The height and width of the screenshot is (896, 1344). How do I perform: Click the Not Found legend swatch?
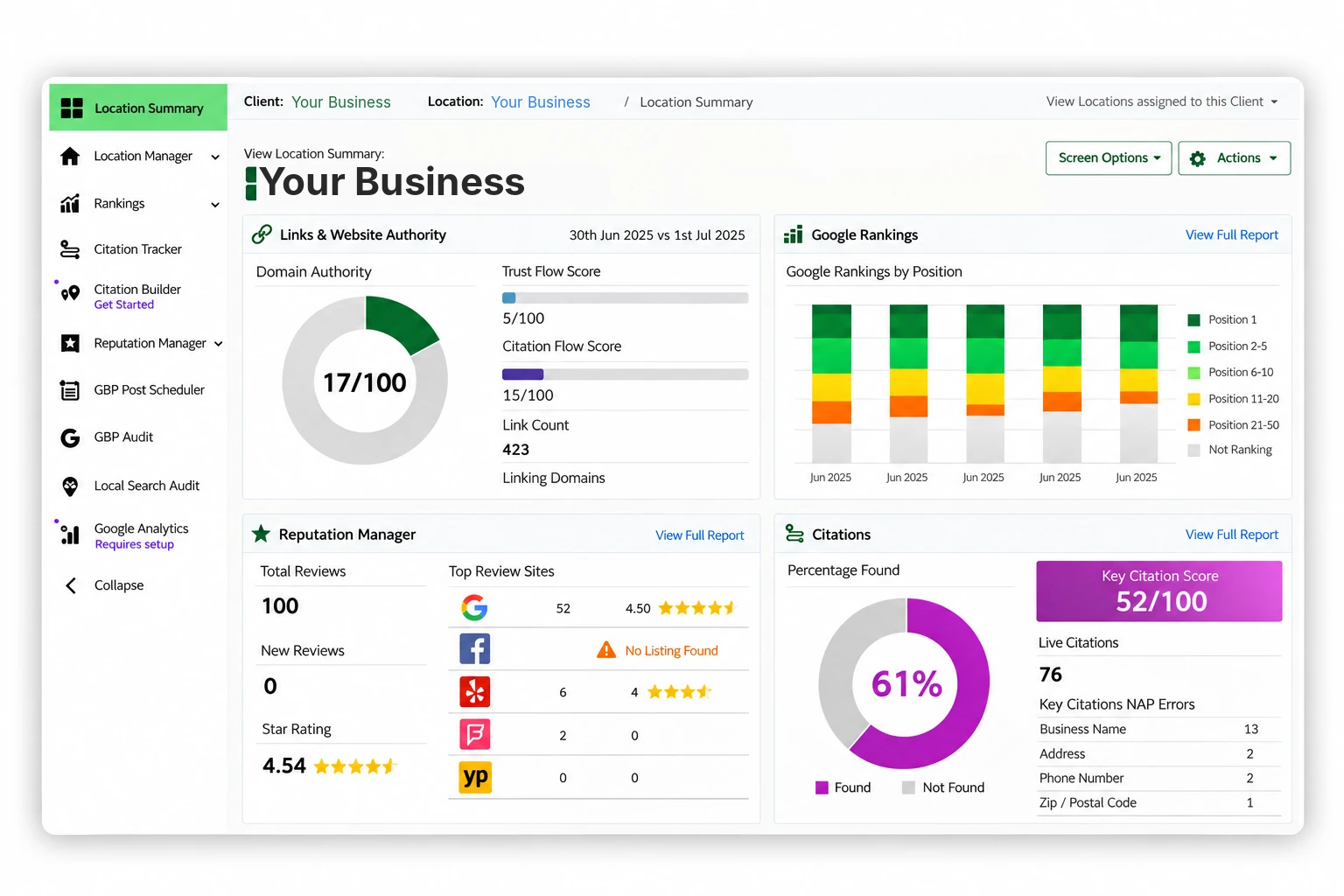pos(908,787)
